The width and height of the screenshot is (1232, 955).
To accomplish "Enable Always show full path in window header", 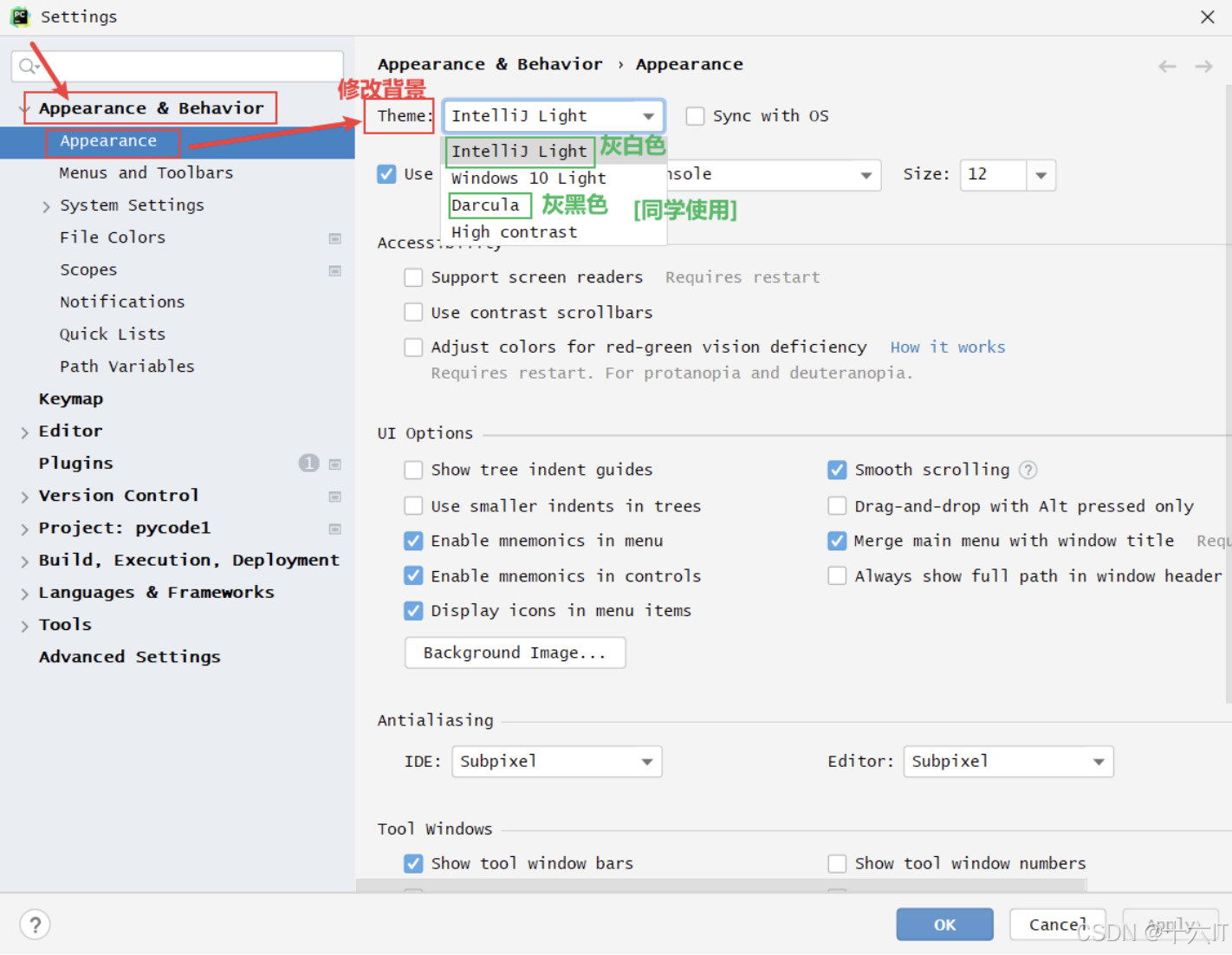I will pyautogui.click(x=837, y=575).
